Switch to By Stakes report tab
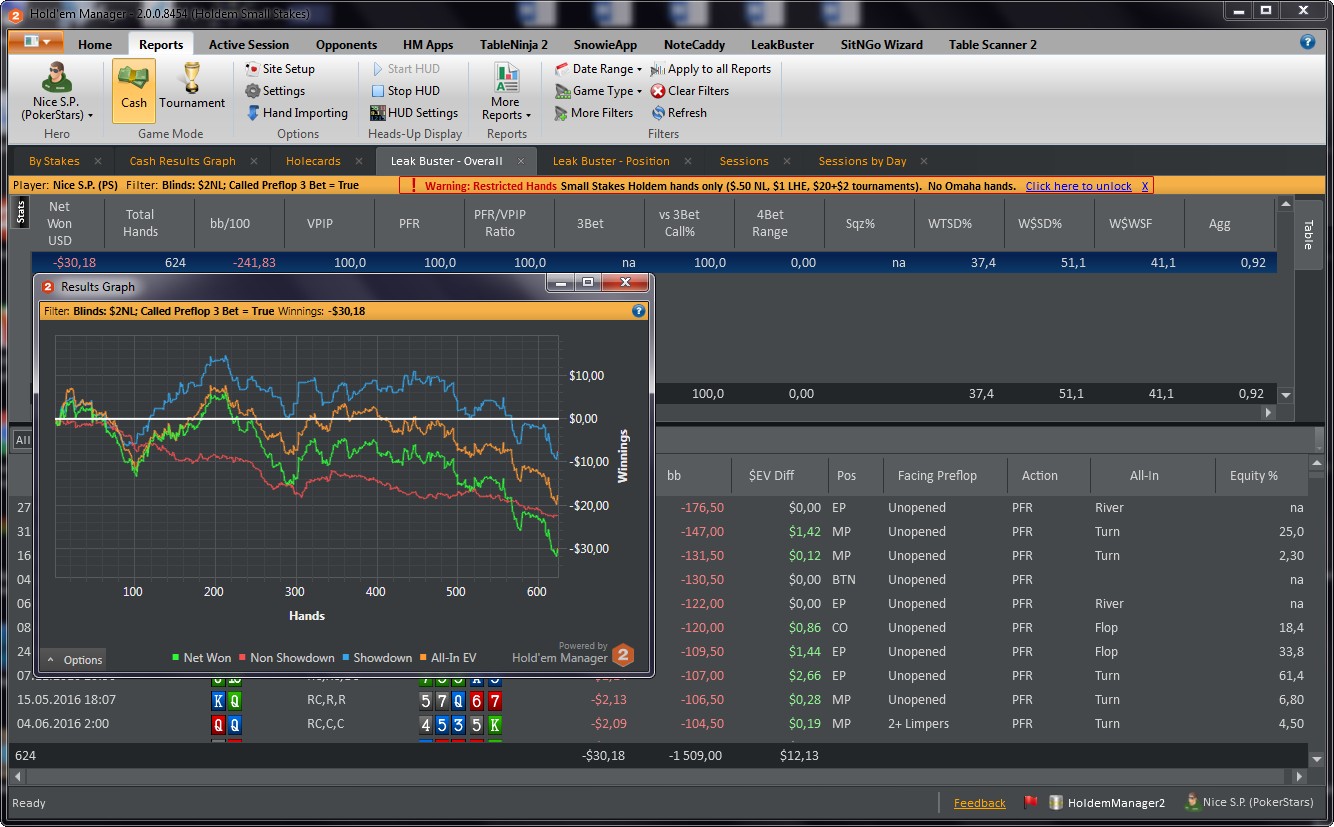 [54, 161]
